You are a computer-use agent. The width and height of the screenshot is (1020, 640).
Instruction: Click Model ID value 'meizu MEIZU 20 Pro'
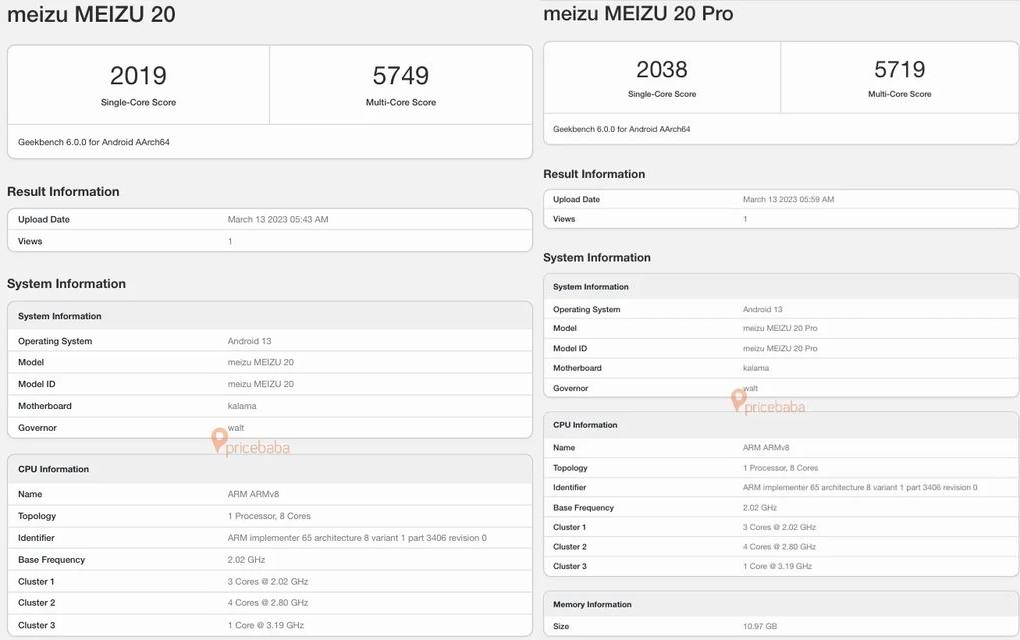click(x=780, y=349)
